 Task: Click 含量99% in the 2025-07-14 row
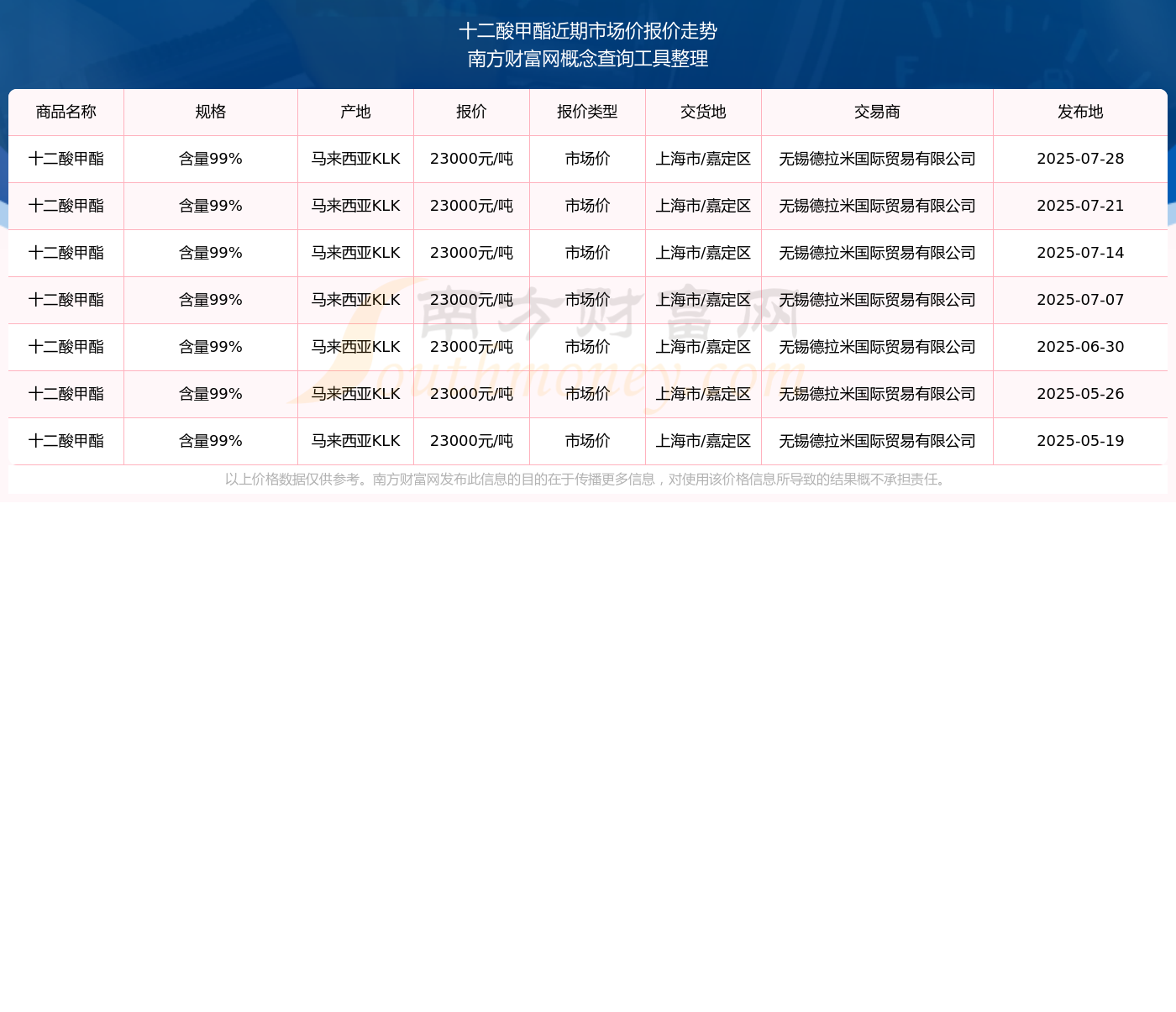(211, 253)
